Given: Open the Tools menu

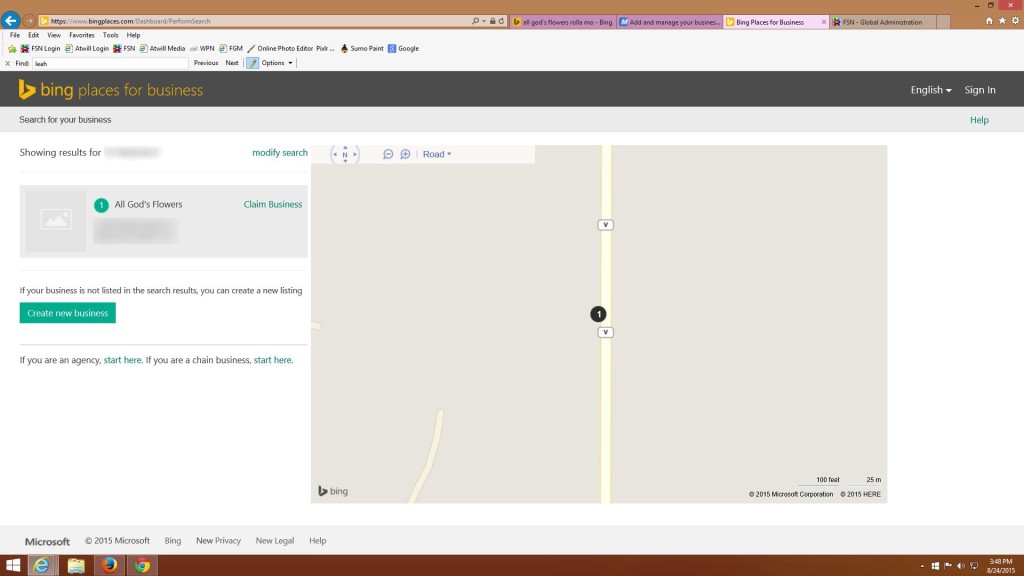Looking at the screenshot, I should 110,35.
